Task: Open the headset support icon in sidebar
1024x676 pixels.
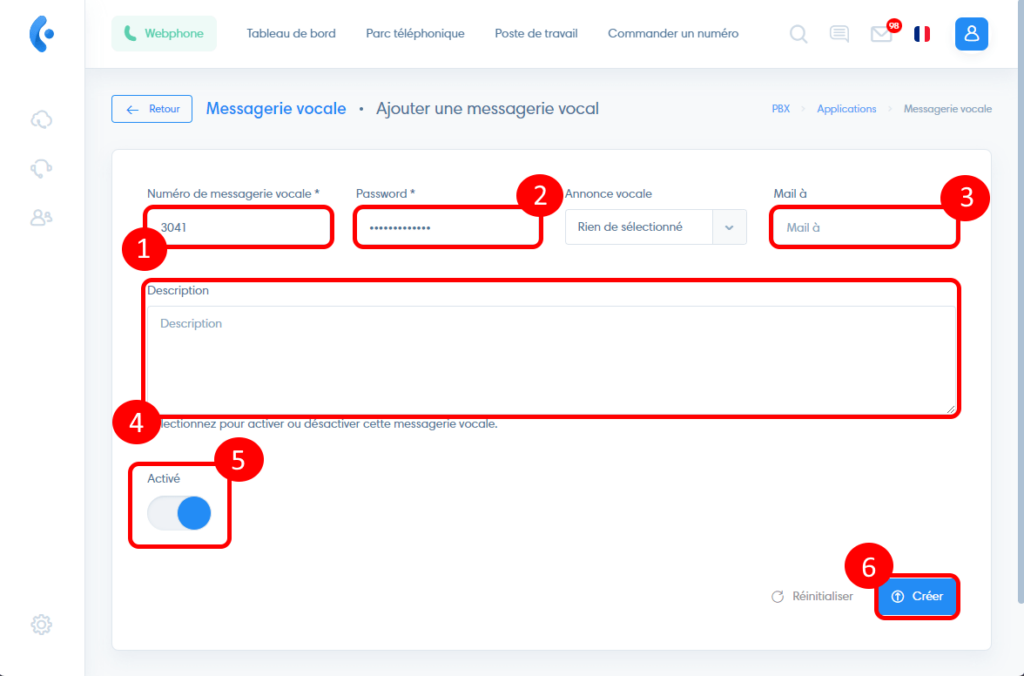Action: coord(41,168)
